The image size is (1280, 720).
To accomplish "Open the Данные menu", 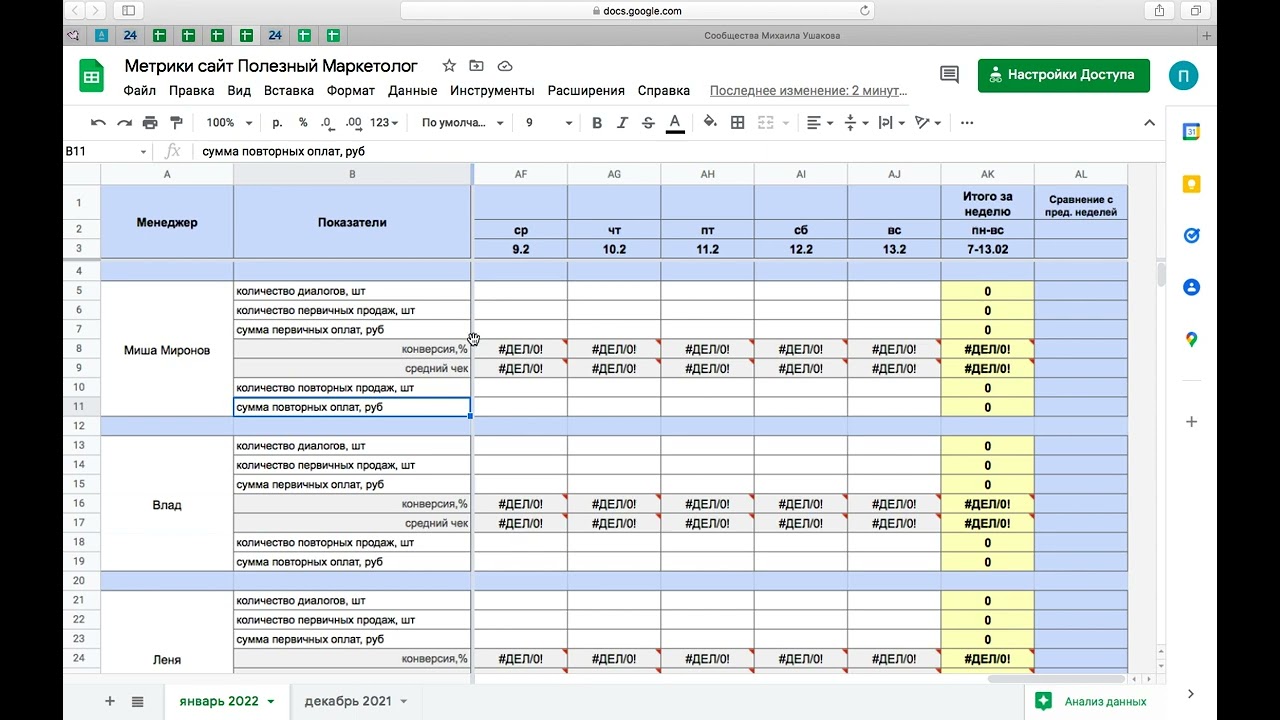I will pos(412,90).
